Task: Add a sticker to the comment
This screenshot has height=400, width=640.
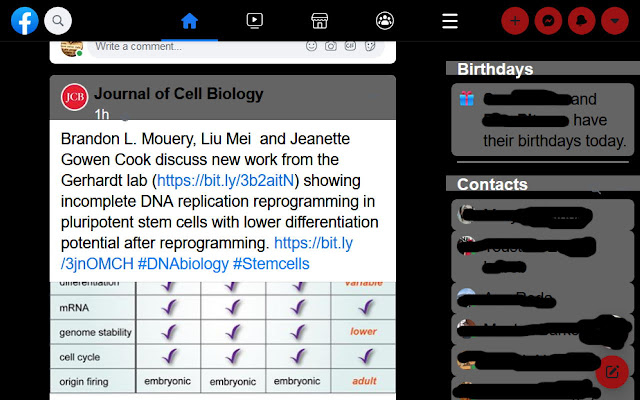Action: (370, 46)
